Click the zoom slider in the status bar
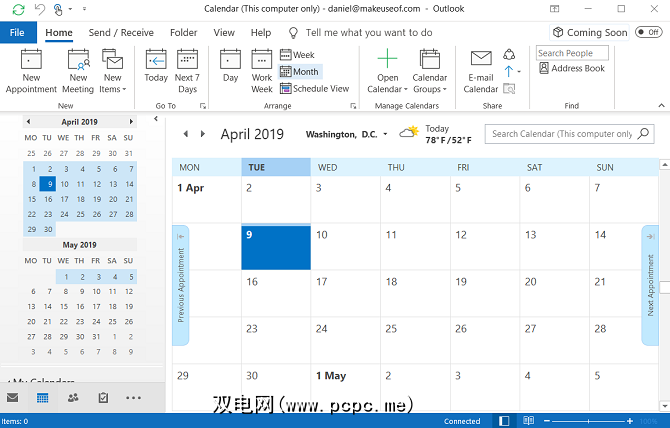This screenshot has width=670, height=428. (x=588, y=421)
